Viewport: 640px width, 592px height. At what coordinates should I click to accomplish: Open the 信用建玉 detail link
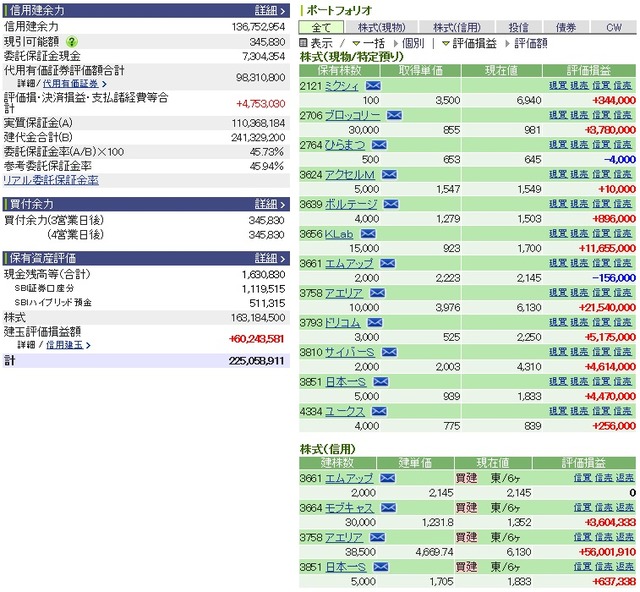tap(64, 345)
